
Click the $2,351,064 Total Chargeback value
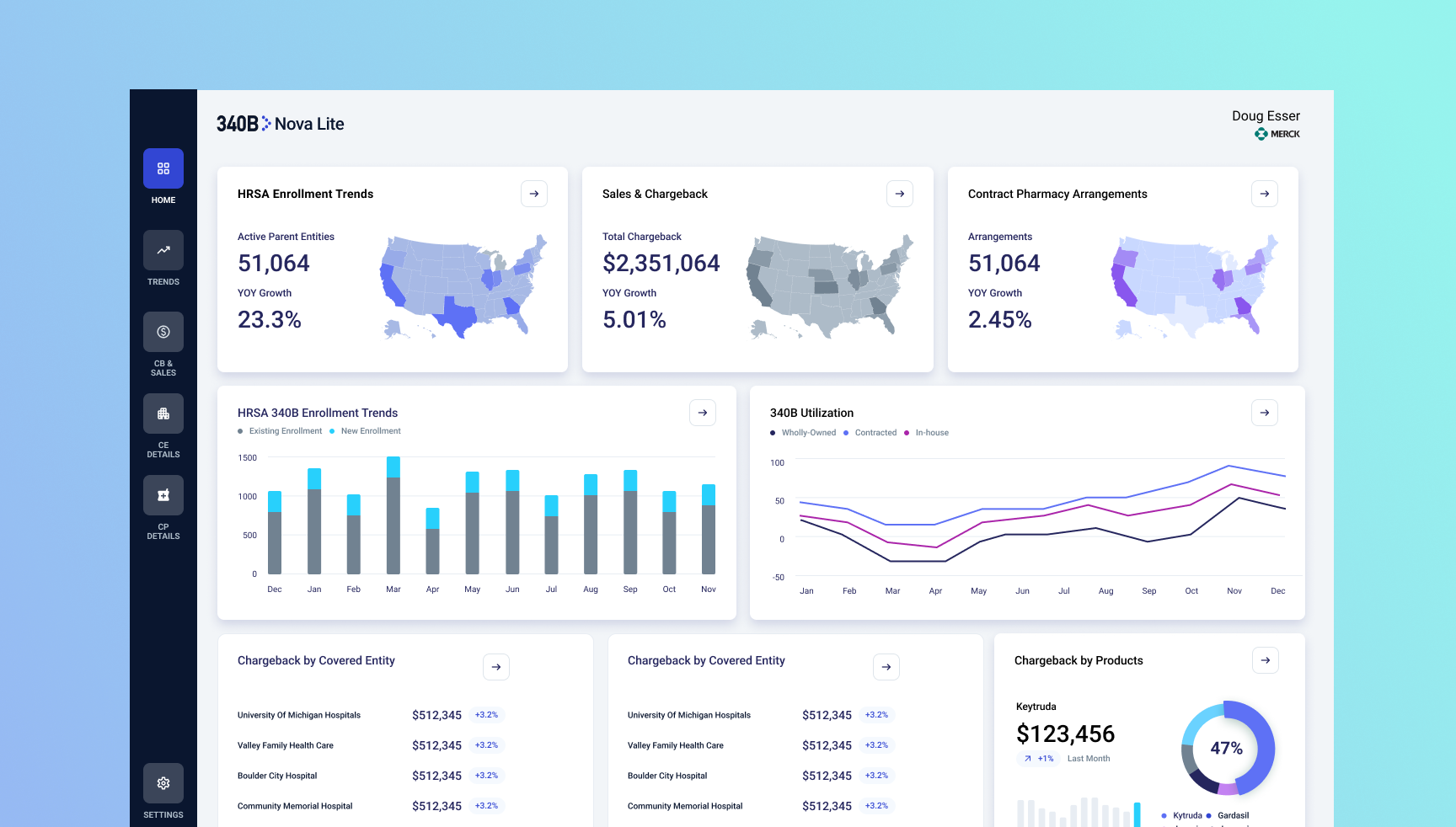[661, 264]
